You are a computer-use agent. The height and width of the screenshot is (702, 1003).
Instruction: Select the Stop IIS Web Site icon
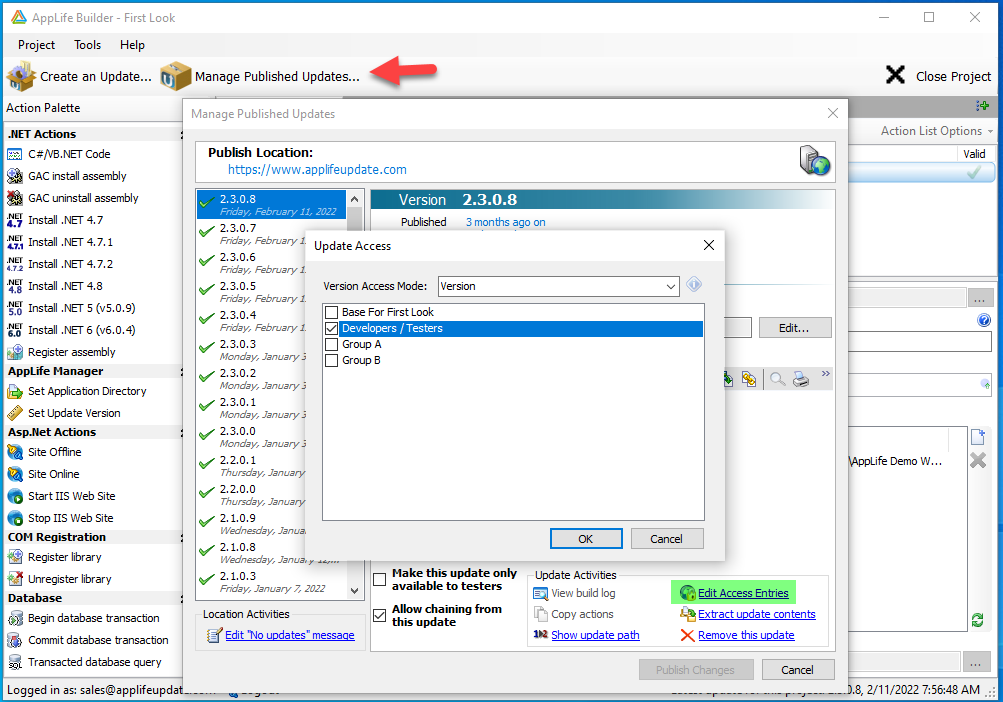(15, 518)
